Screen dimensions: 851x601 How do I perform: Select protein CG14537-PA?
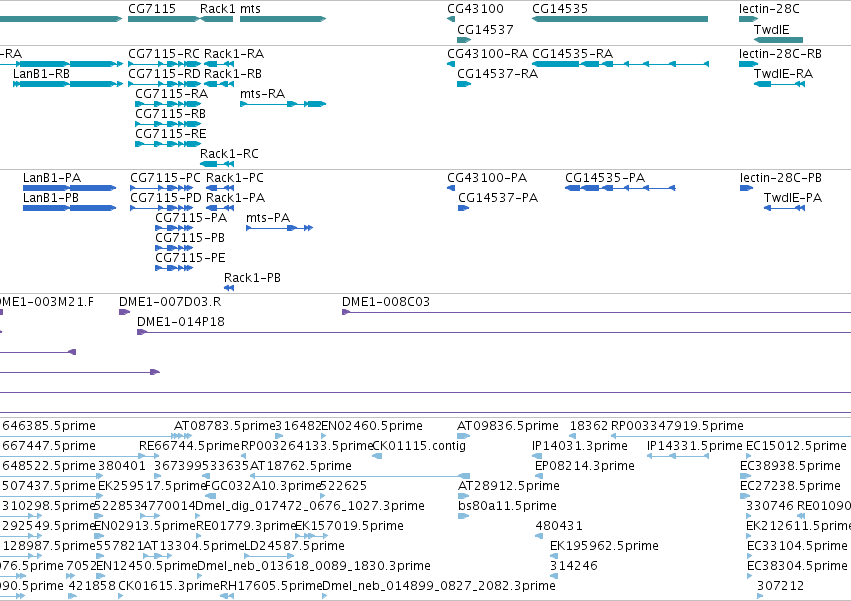coord(498,198)
